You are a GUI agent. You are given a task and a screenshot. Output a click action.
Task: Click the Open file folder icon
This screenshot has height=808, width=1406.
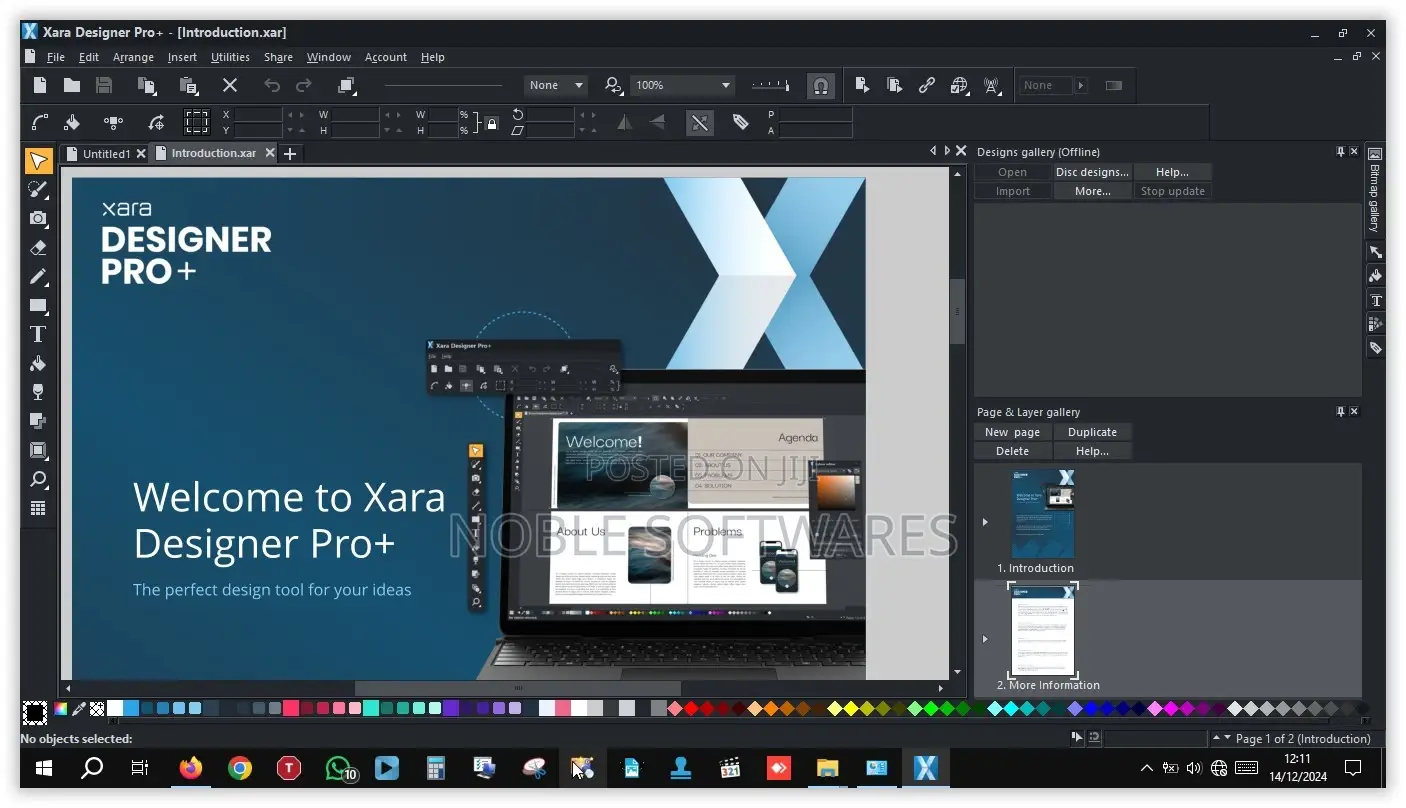pyautogui.click(x=72, y=86)
